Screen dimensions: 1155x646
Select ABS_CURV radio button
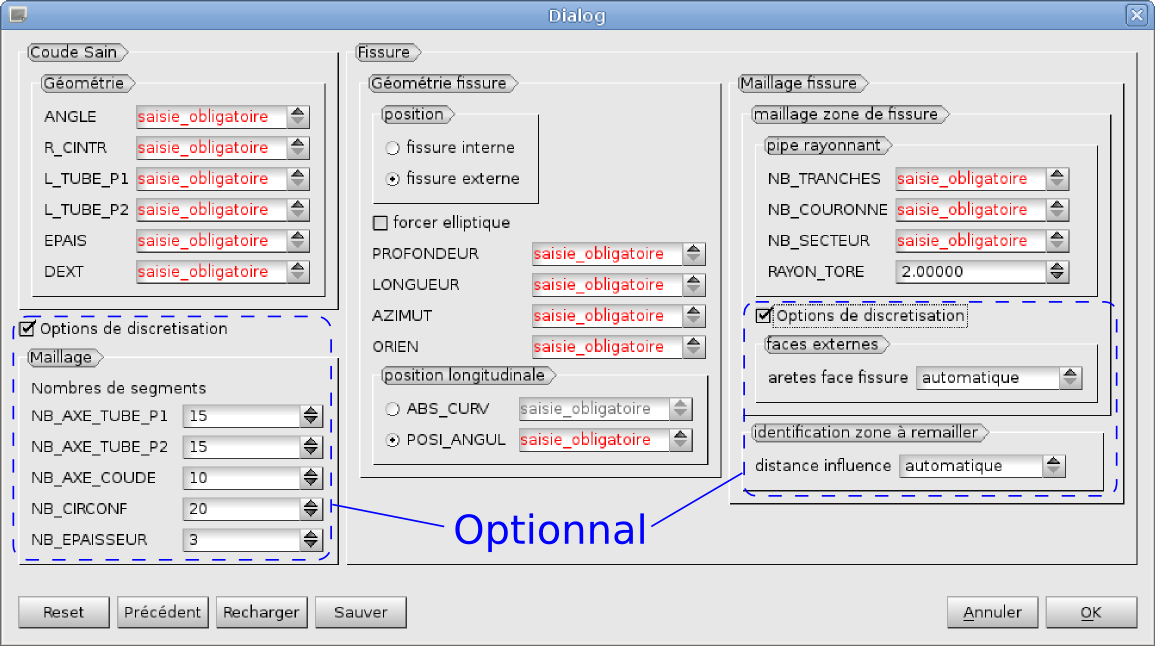click(393, 409)
